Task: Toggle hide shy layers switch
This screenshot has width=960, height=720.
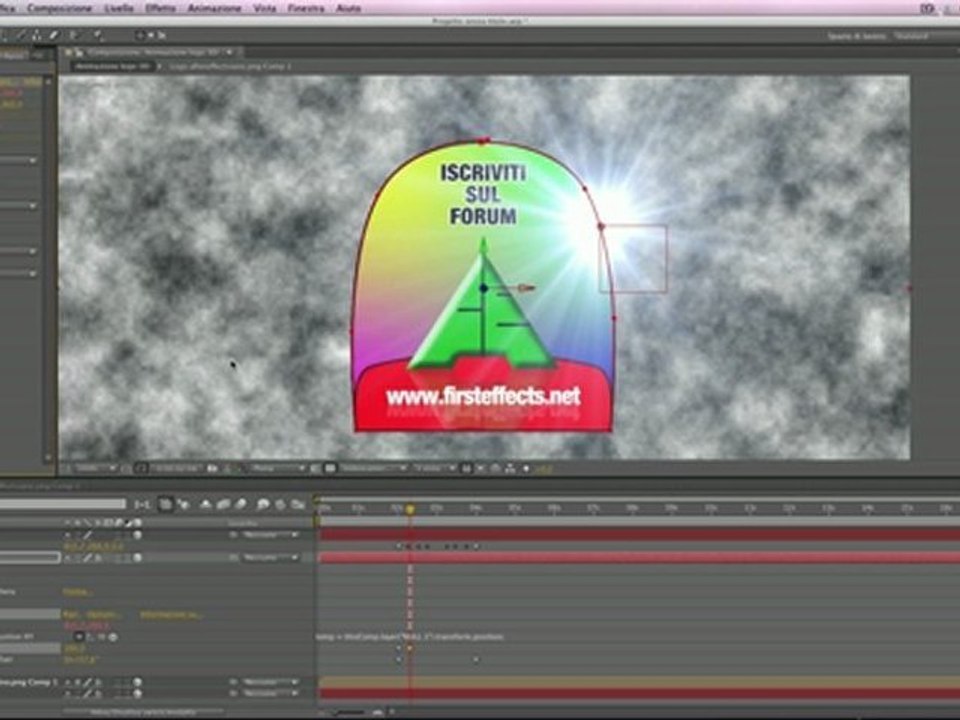Action: click(206, 504)
